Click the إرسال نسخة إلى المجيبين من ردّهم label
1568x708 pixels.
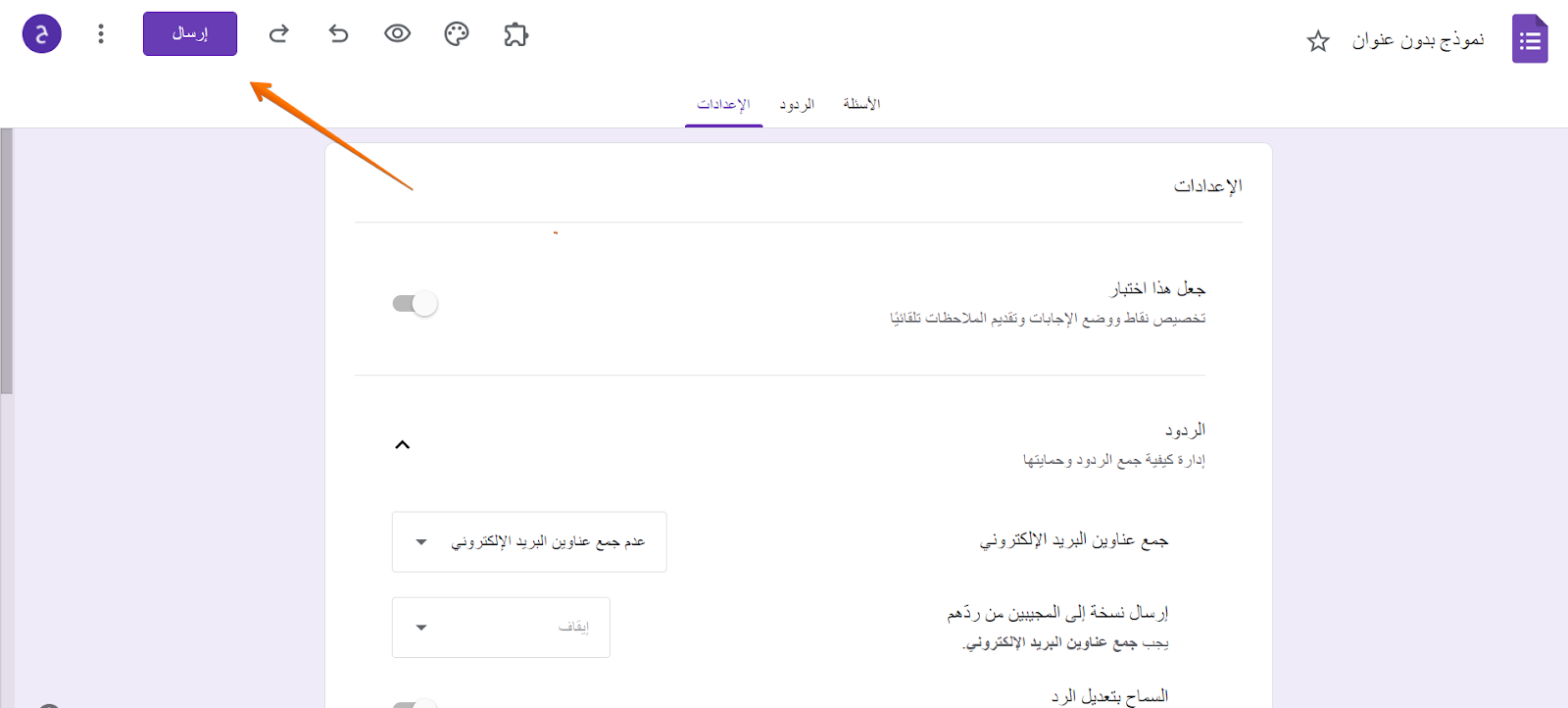[x=1057, y=613]
